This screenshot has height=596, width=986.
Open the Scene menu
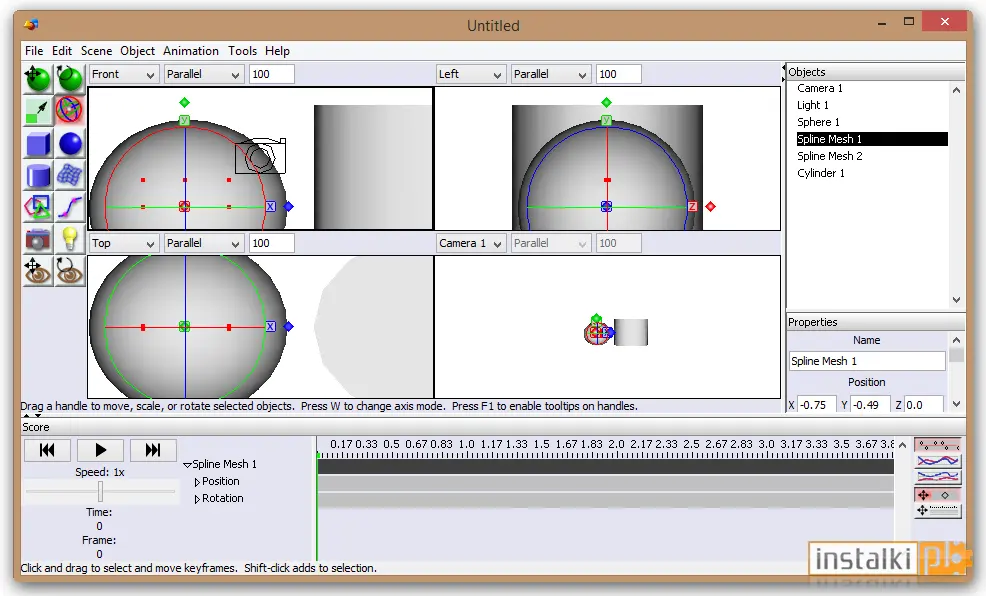tap(96, 51)
